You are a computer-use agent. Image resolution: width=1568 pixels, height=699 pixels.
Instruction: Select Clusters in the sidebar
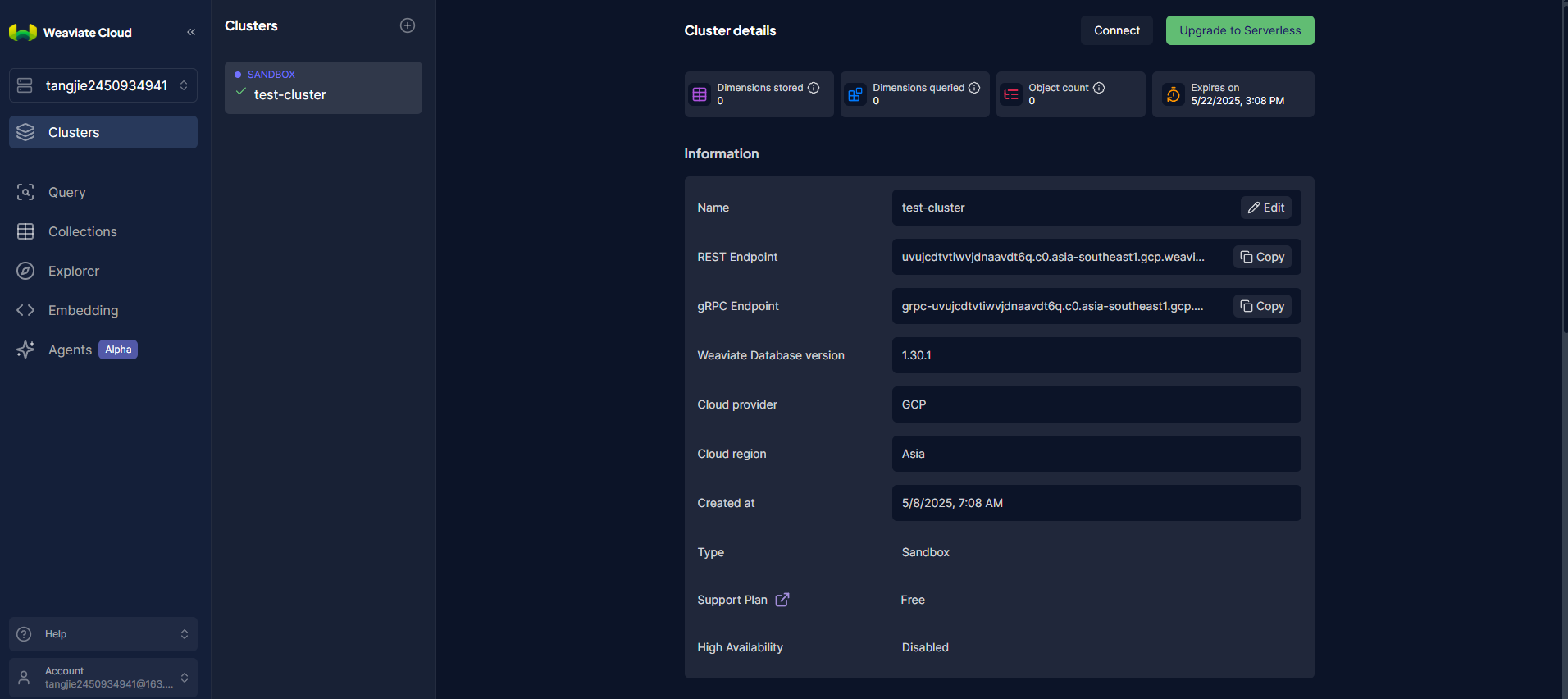tap(103, 132)
